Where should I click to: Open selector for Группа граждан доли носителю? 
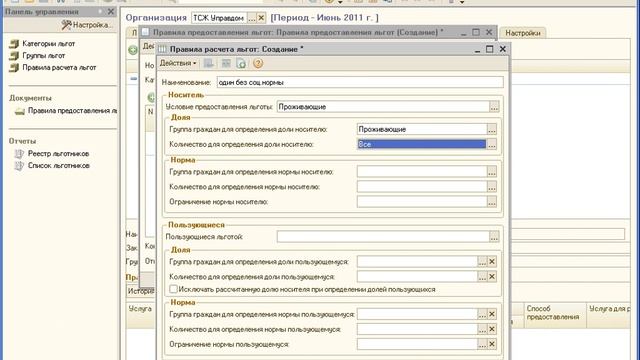[492, 129]
